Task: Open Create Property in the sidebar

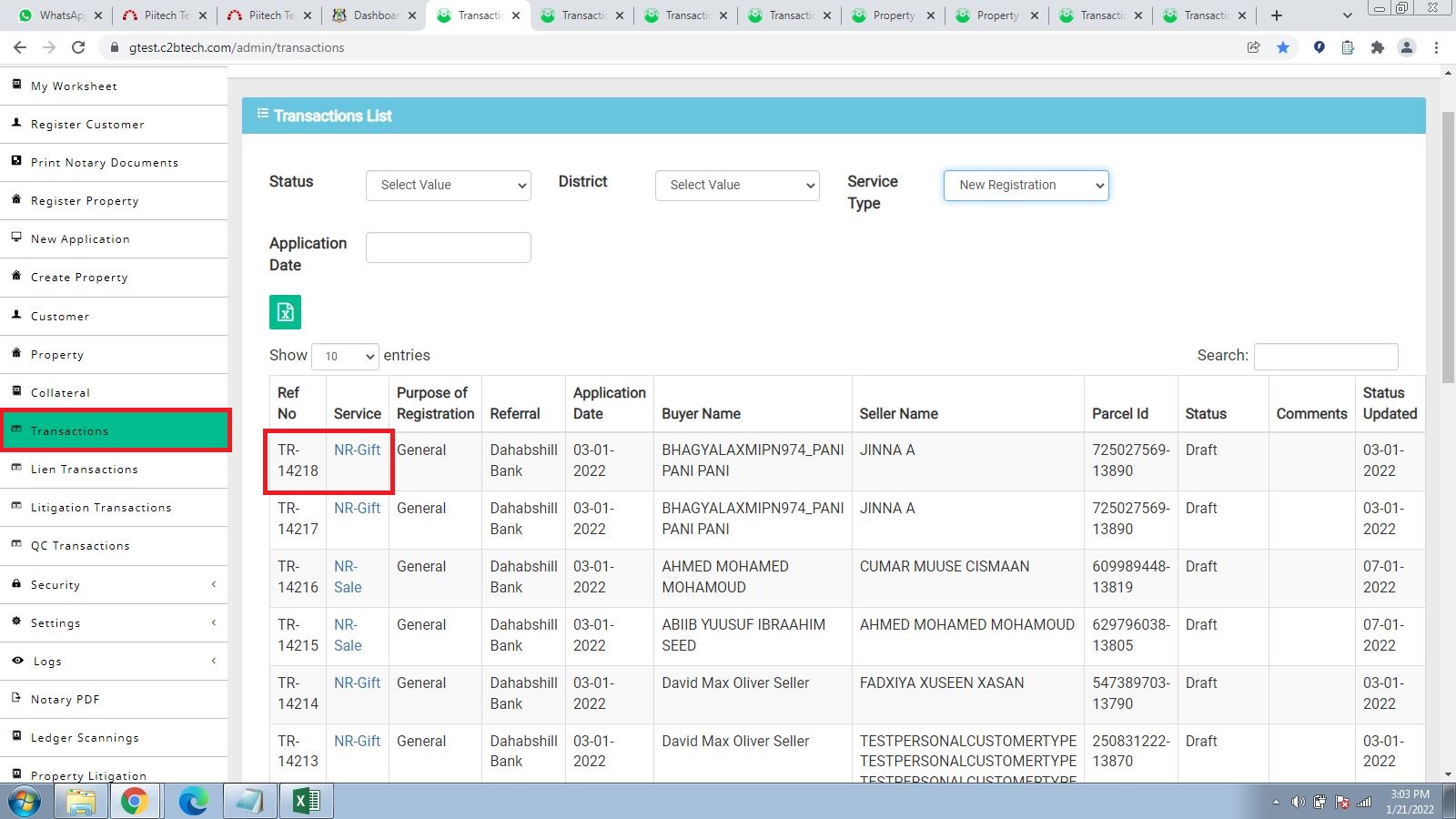Action: [114, 277]
